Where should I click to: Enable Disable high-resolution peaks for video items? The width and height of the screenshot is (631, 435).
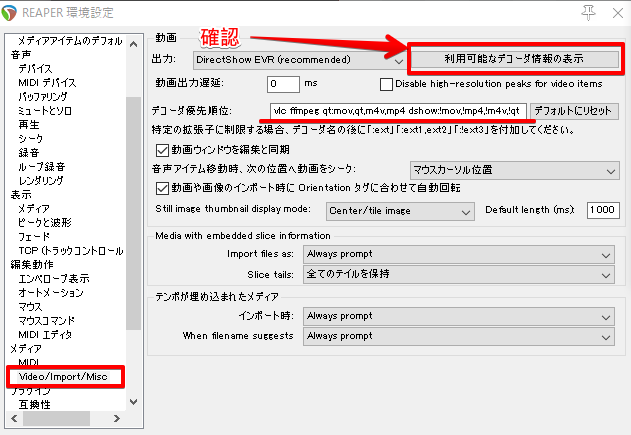(x=386, y=84)
